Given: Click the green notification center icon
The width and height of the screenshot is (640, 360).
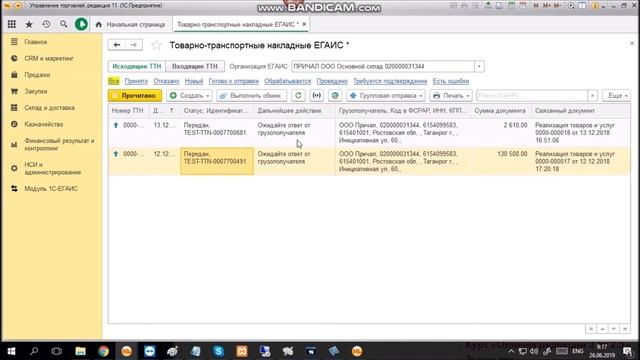Looking at the screenshot, I should [x=81, y=24].
